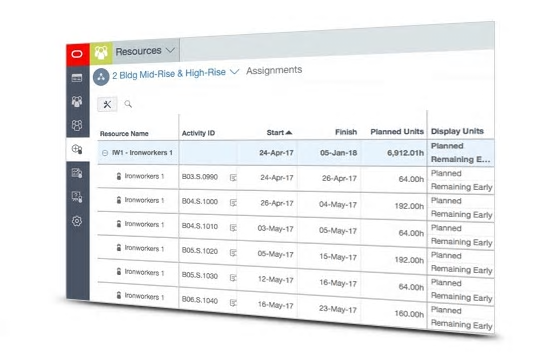Click the 12-May-17 start date cell
The image size is (560, 360).
[x=276, y=280]
